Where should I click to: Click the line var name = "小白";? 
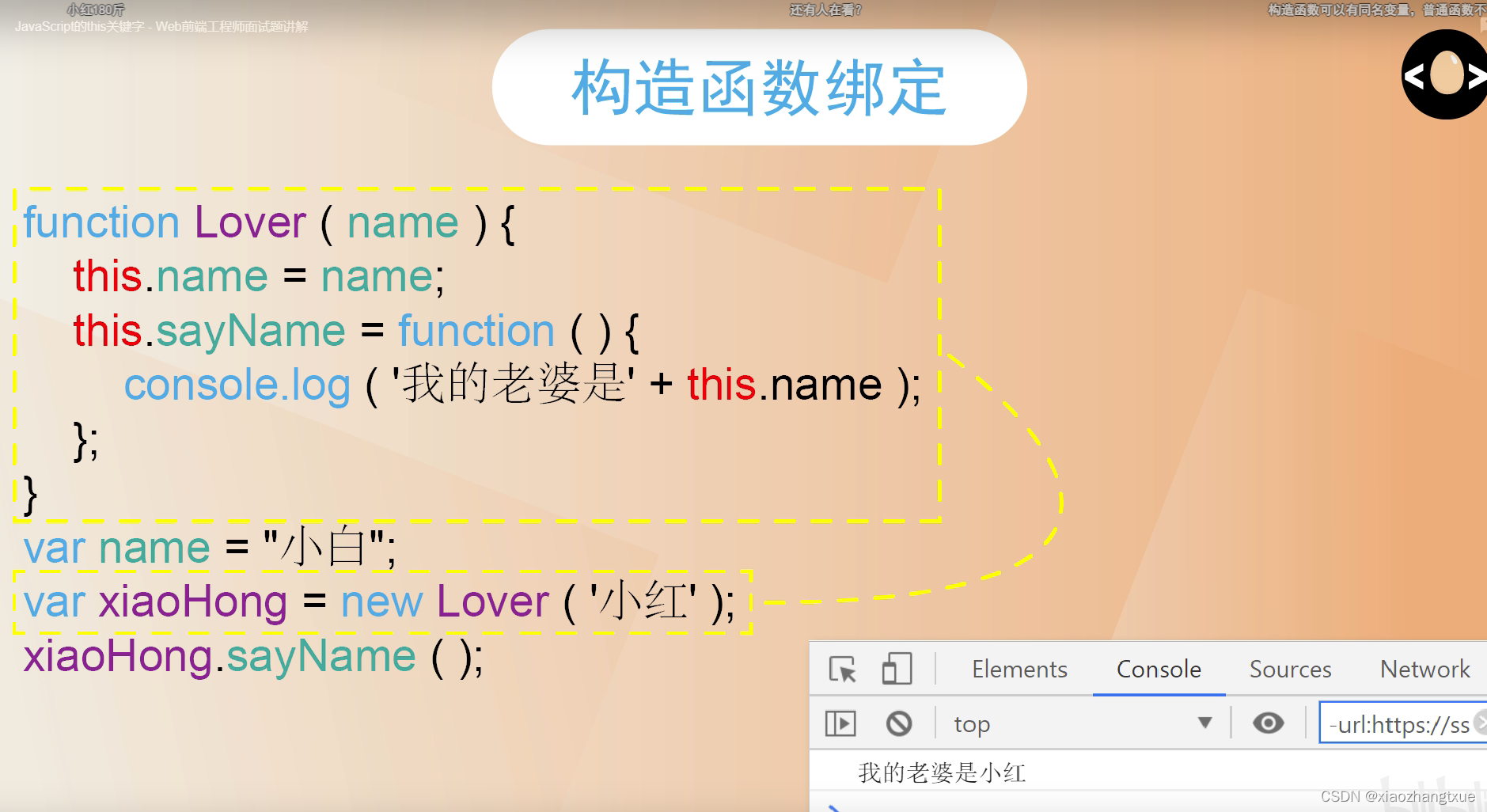210,547
